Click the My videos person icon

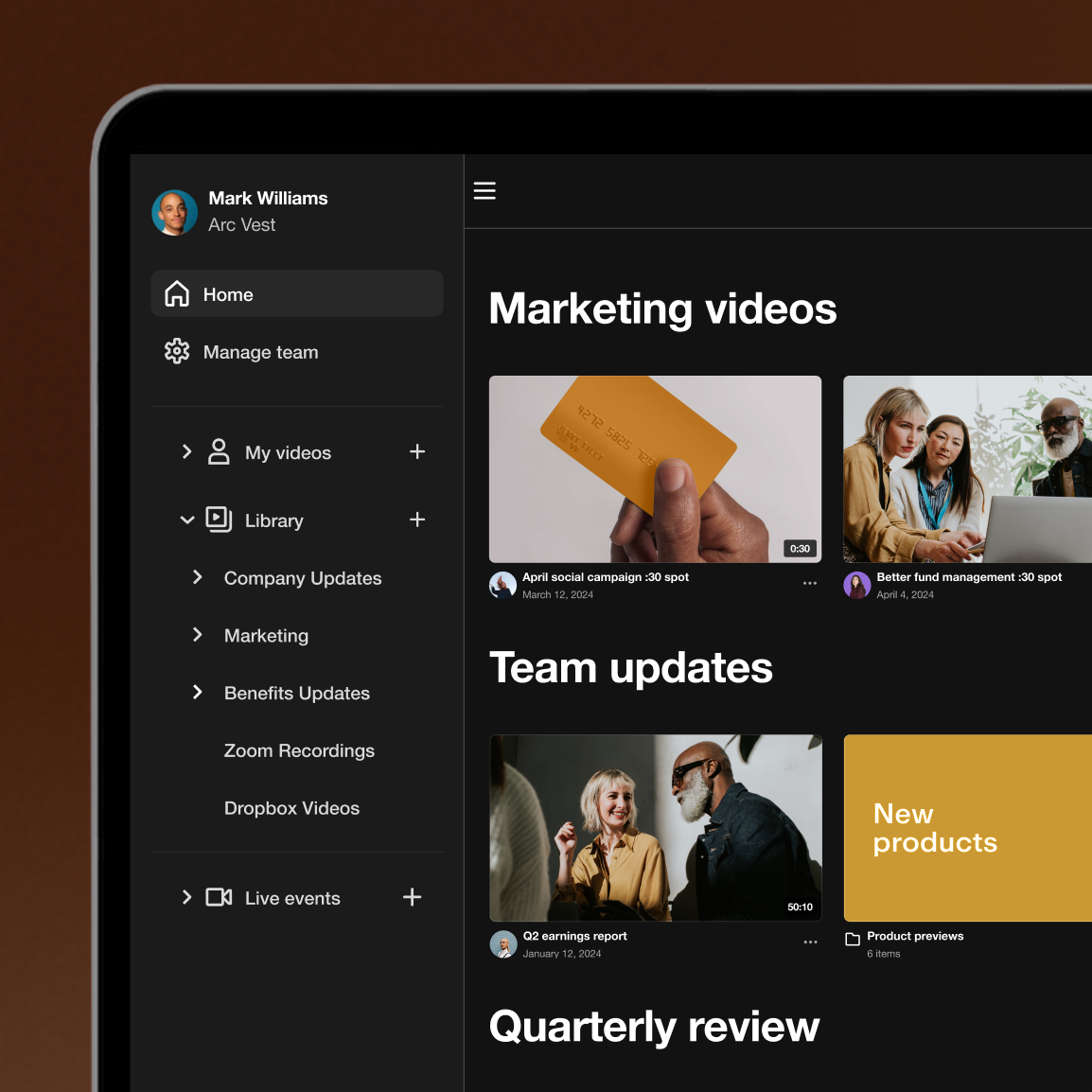(x=219, y=452)
